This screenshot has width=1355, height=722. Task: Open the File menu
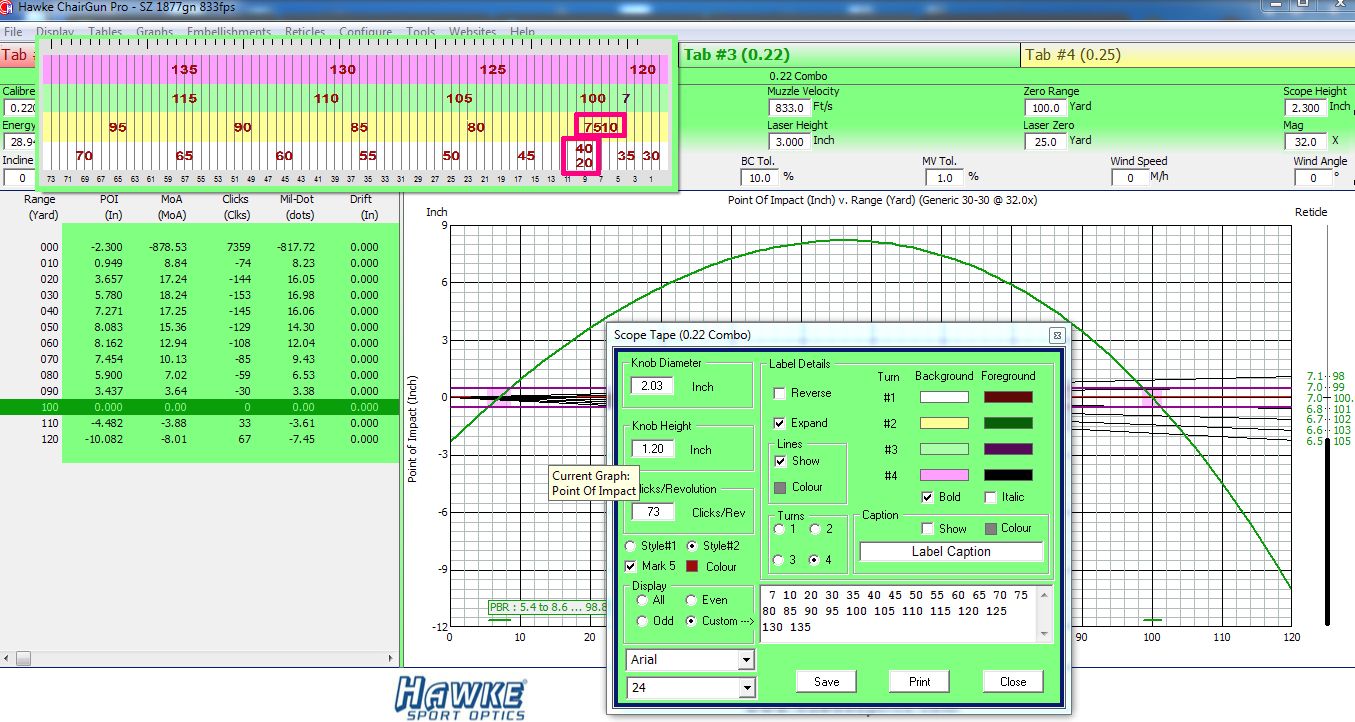point(13,32)
